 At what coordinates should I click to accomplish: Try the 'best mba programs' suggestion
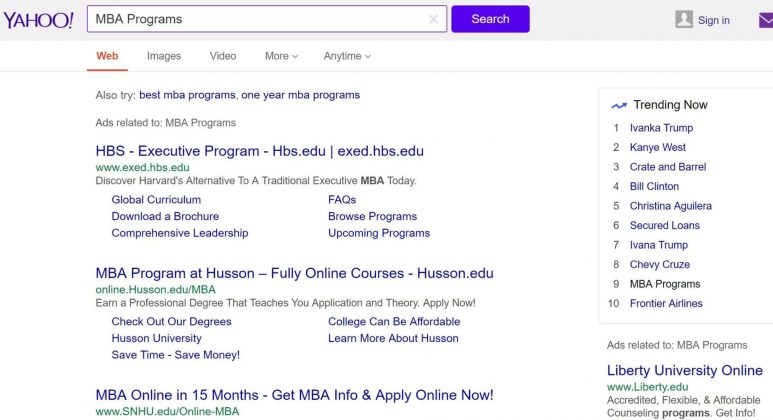coord(187,95)
